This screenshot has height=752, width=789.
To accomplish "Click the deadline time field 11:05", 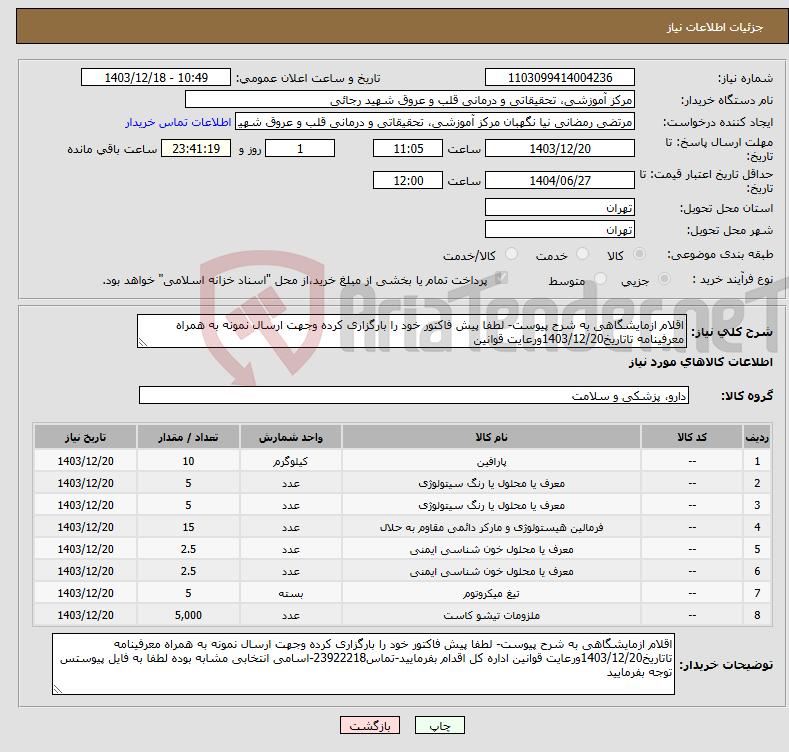I will coord(408,148).
